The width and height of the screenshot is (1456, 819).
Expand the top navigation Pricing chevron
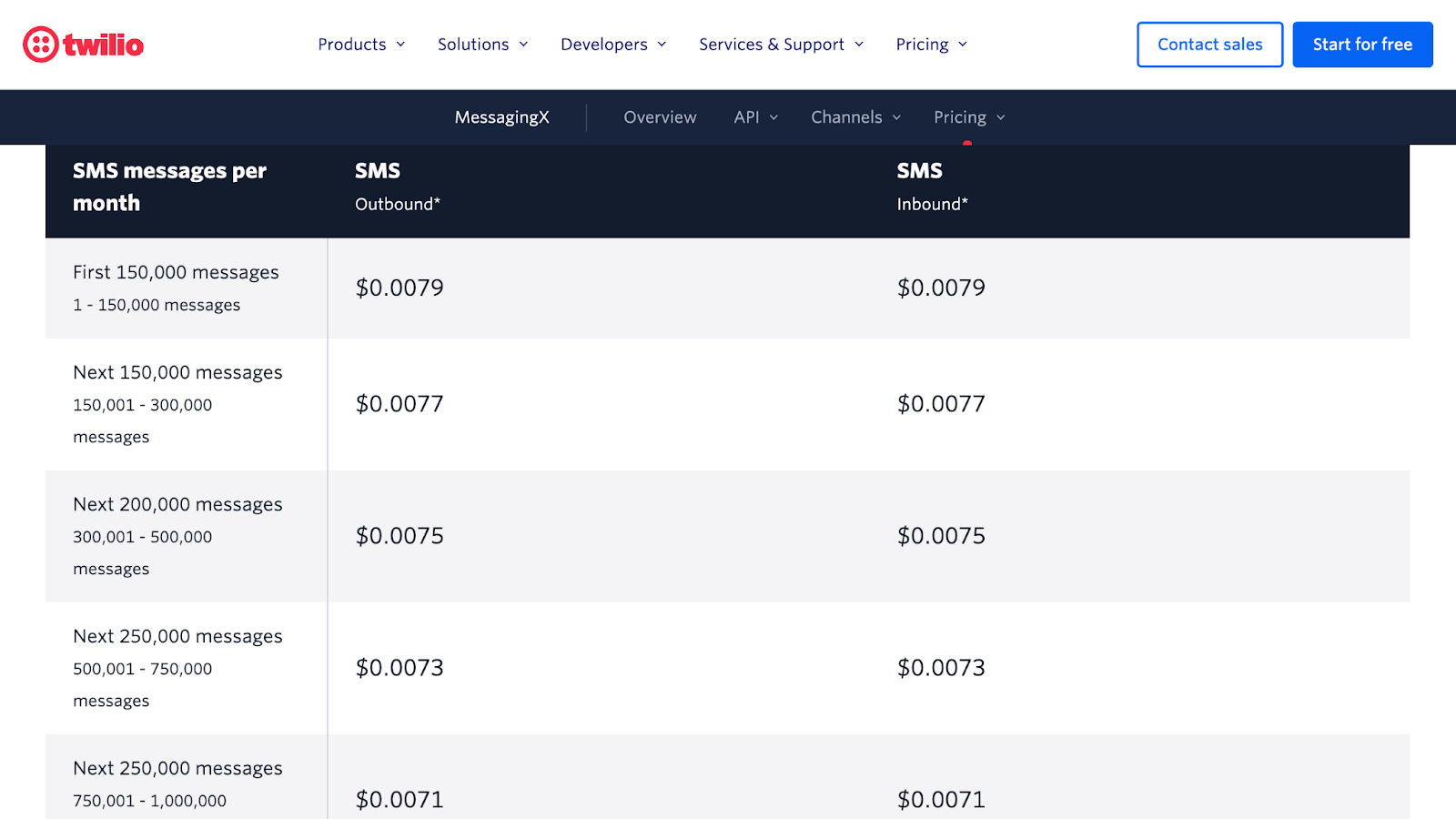coord(963,45)
